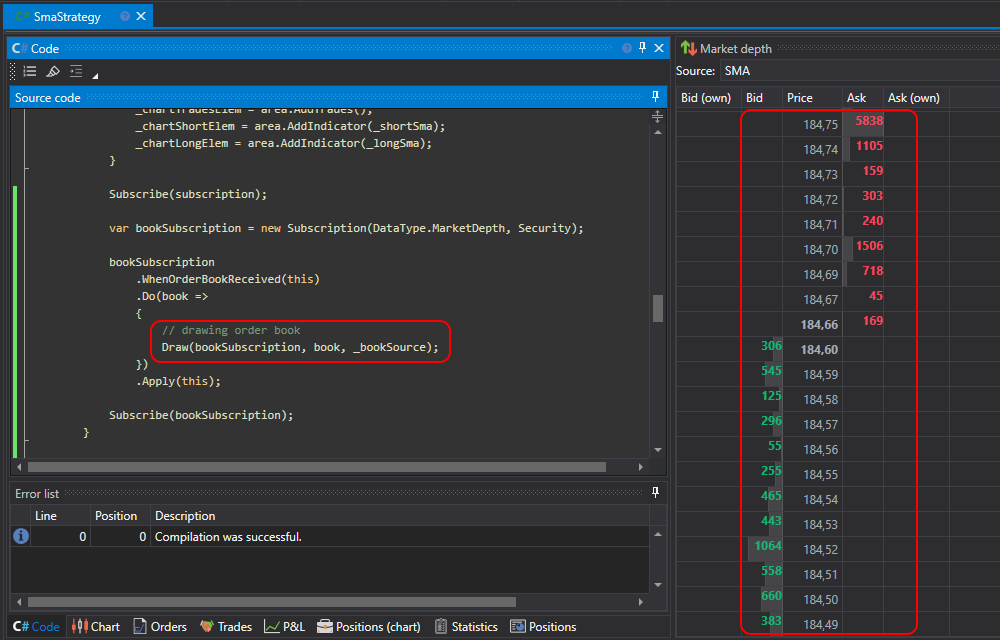Switch to the P&L tab
Screen dimensions: 1000x640
[285, 627]
